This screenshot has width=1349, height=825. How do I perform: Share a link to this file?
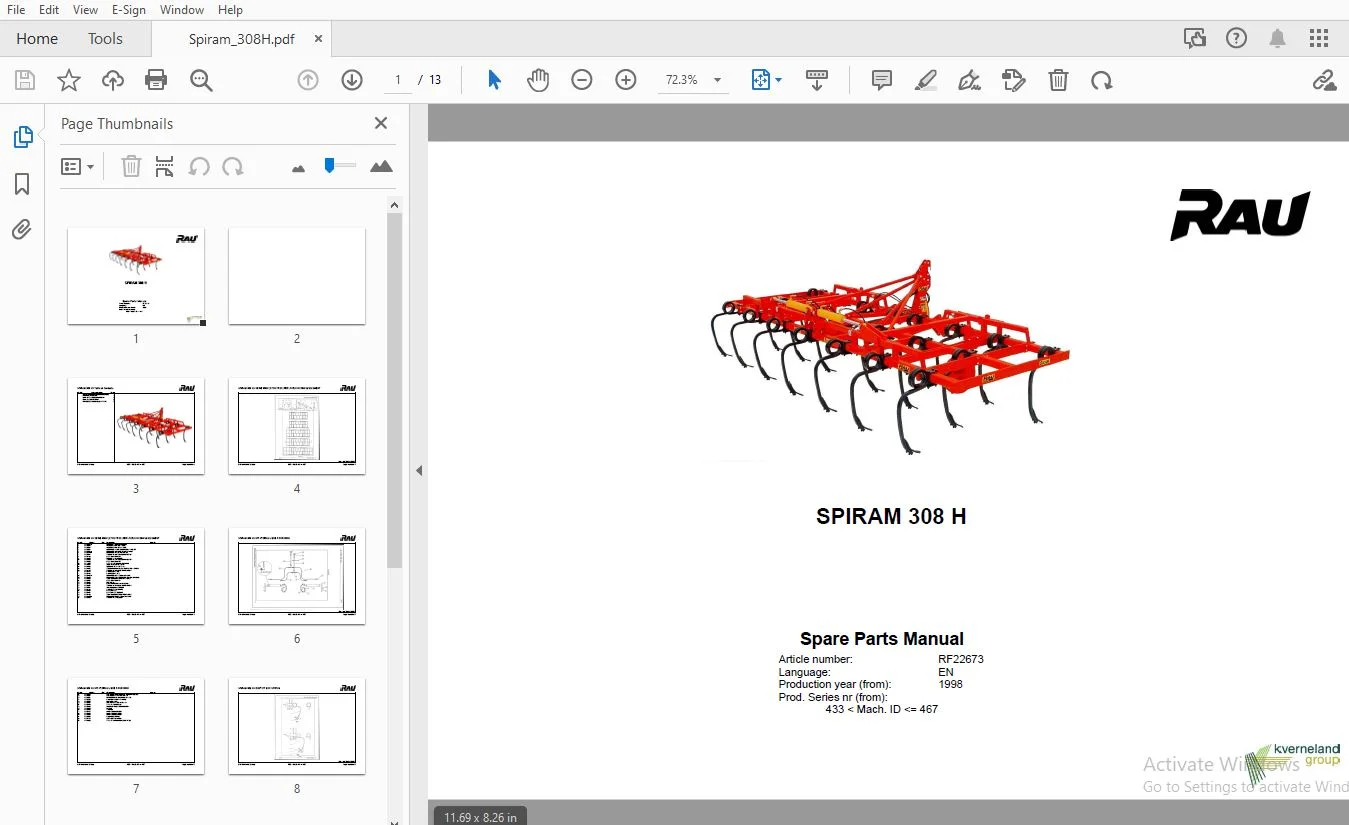[1324, 80]
